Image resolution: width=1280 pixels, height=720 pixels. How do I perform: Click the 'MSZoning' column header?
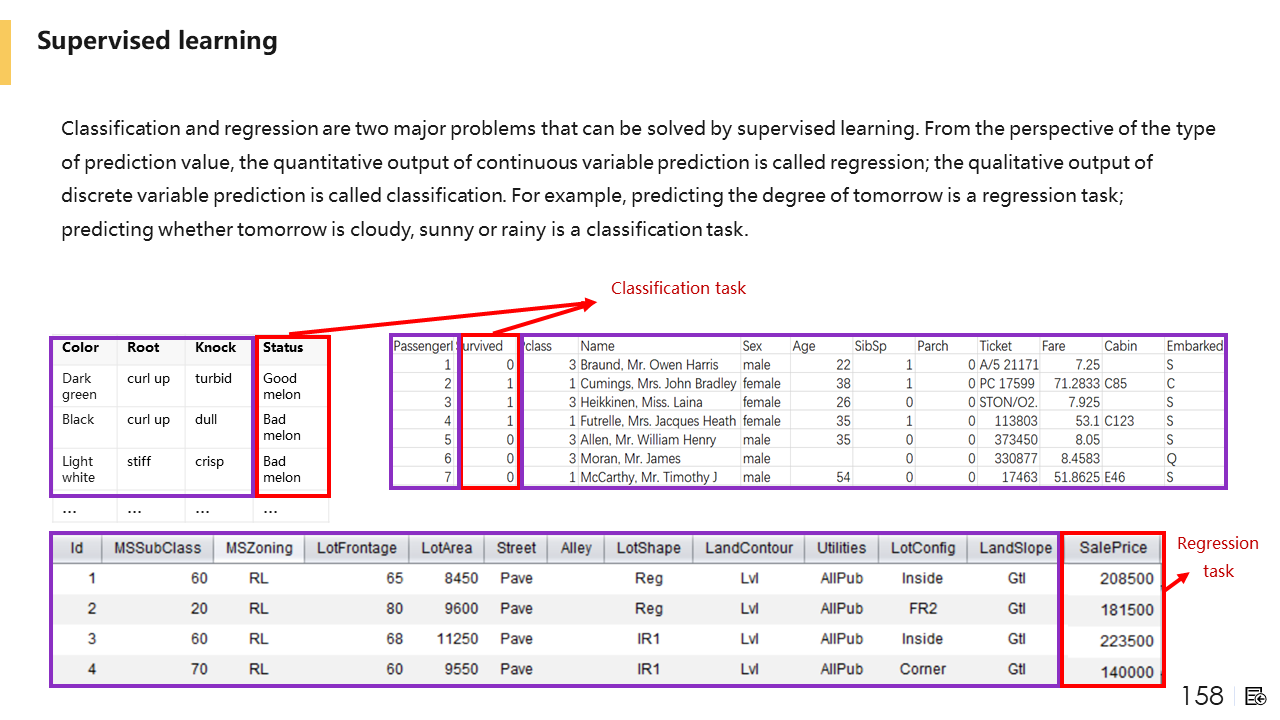259,548
